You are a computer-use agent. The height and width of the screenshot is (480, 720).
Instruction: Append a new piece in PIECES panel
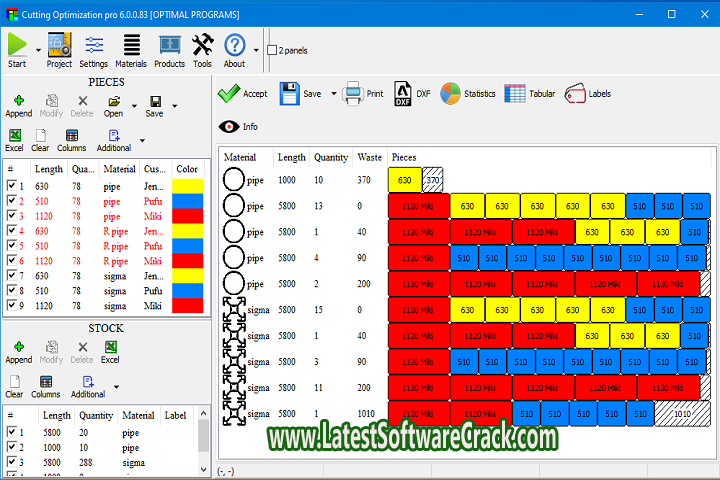click(19, 107)
